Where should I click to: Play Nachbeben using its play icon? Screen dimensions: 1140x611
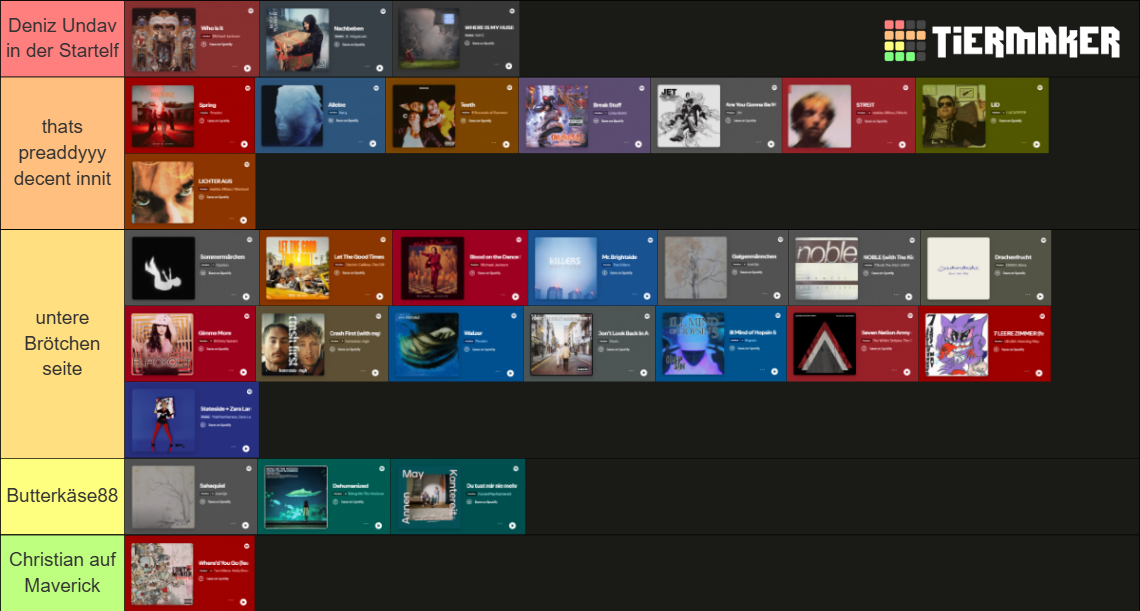click(380, 68)
